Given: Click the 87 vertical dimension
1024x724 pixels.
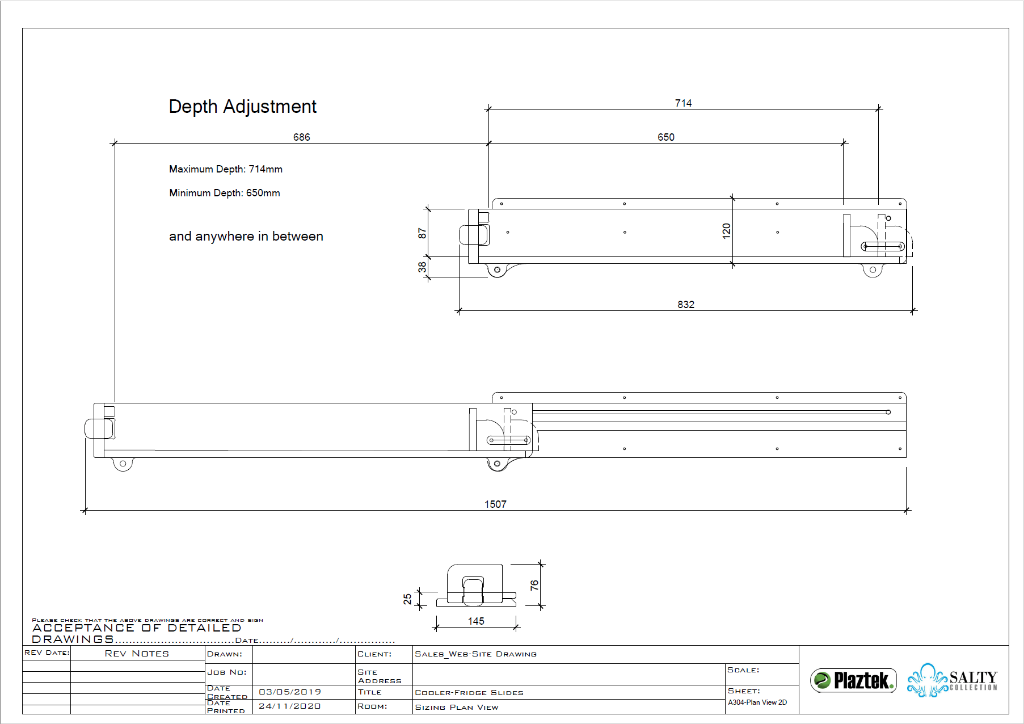Looking at the screenshot, I should click(x=423, y=232).
